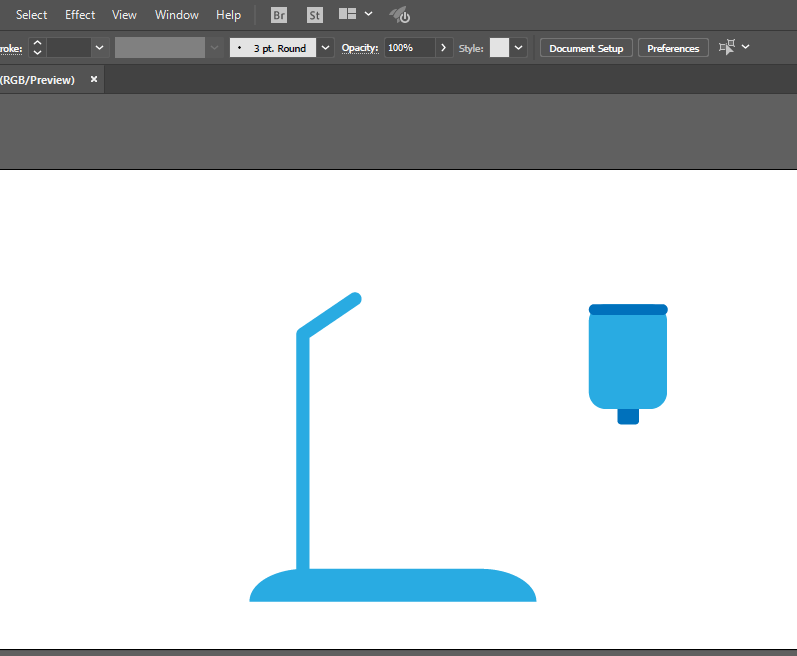Open the Select menu
The image size is (797, 656).
point(32,15)
